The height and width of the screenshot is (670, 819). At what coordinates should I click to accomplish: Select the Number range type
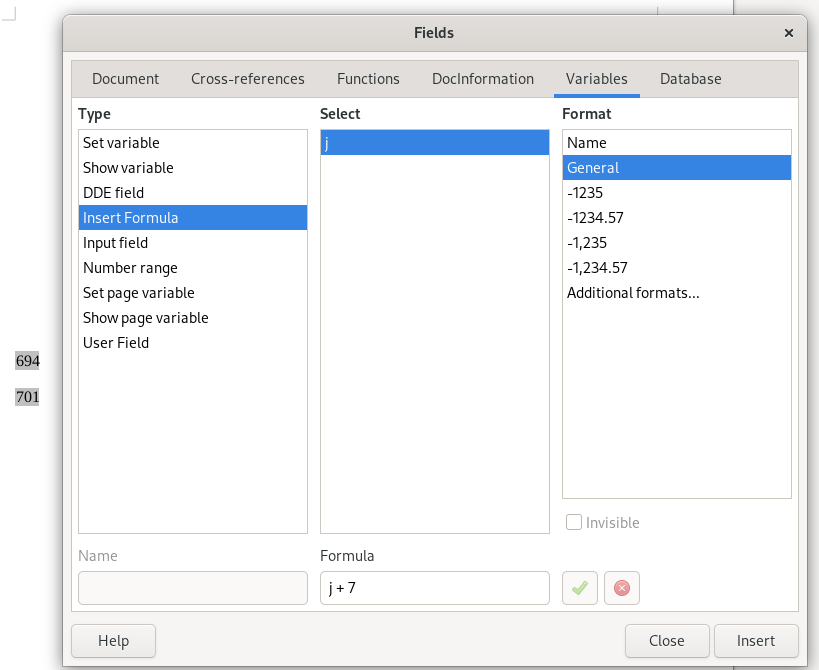(130, 268)
